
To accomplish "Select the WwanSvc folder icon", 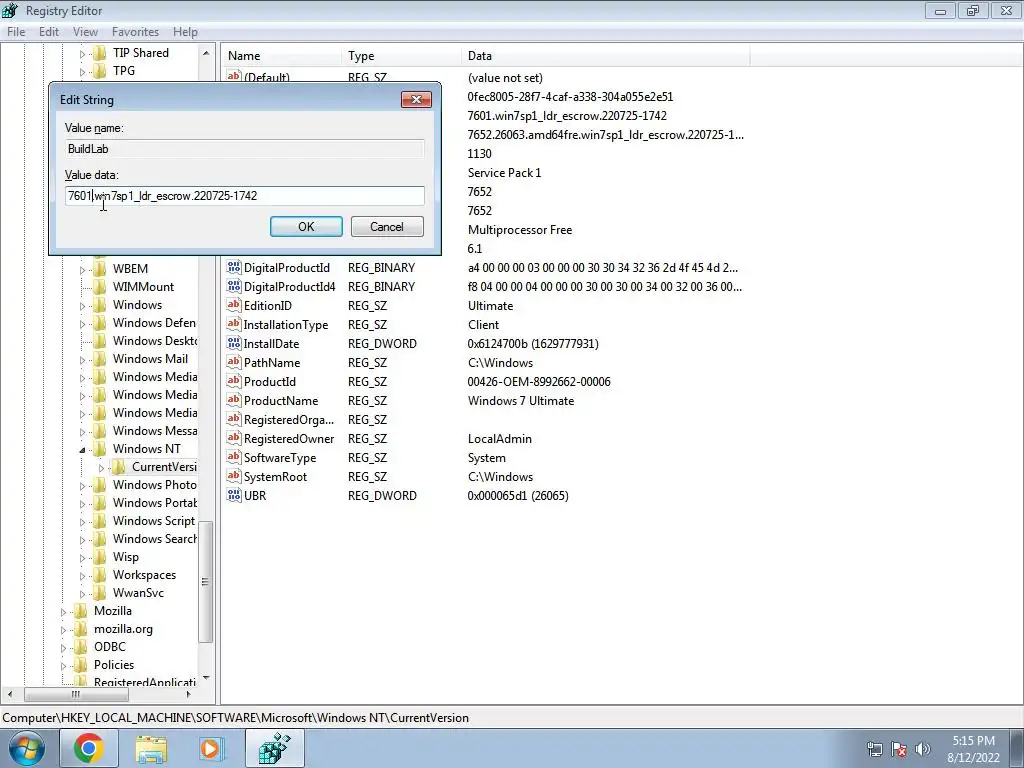I will click(x=99, y=592).
